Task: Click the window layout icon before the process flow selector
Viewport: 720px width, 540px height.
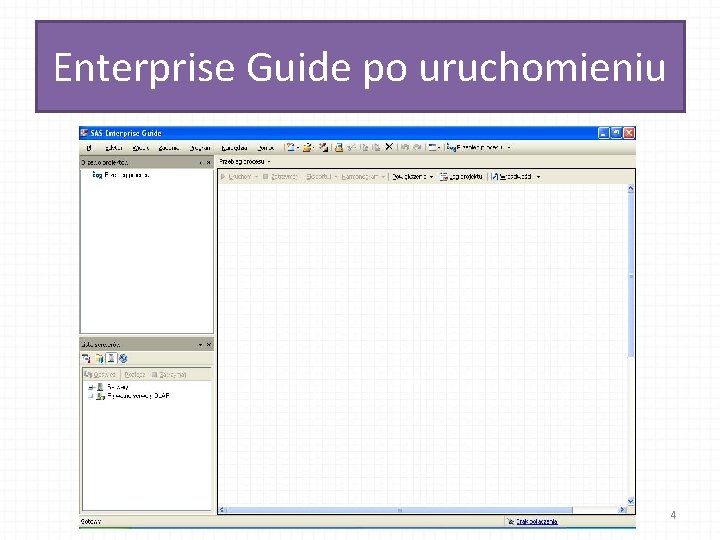Action: click(432, 147)
